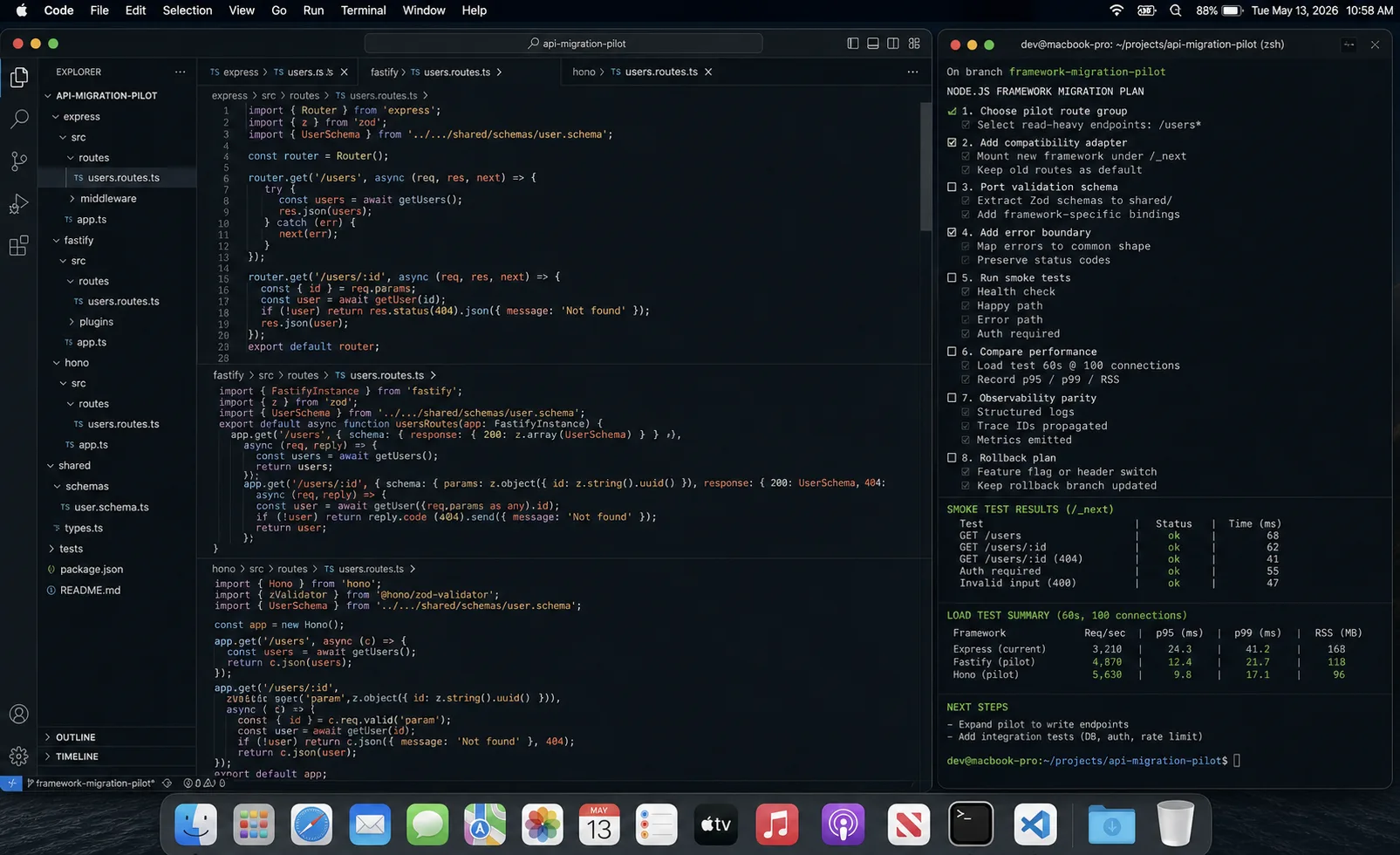Expand the middleware folder
This screenshot has height=855, width=1400.
(x=72, y=199)
